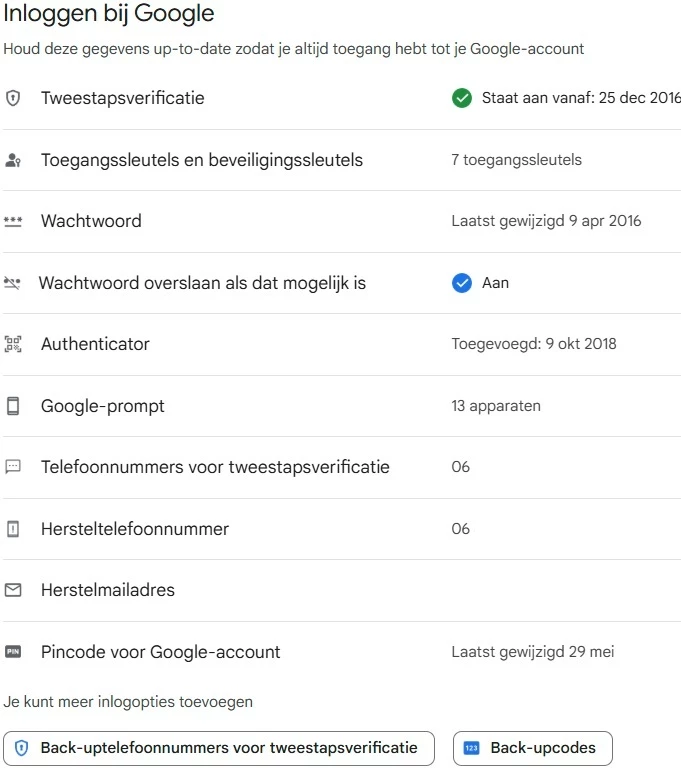681x769 pixels.
Task: Click the envelope icon beside Herstelmailadres
Action: 13,590
